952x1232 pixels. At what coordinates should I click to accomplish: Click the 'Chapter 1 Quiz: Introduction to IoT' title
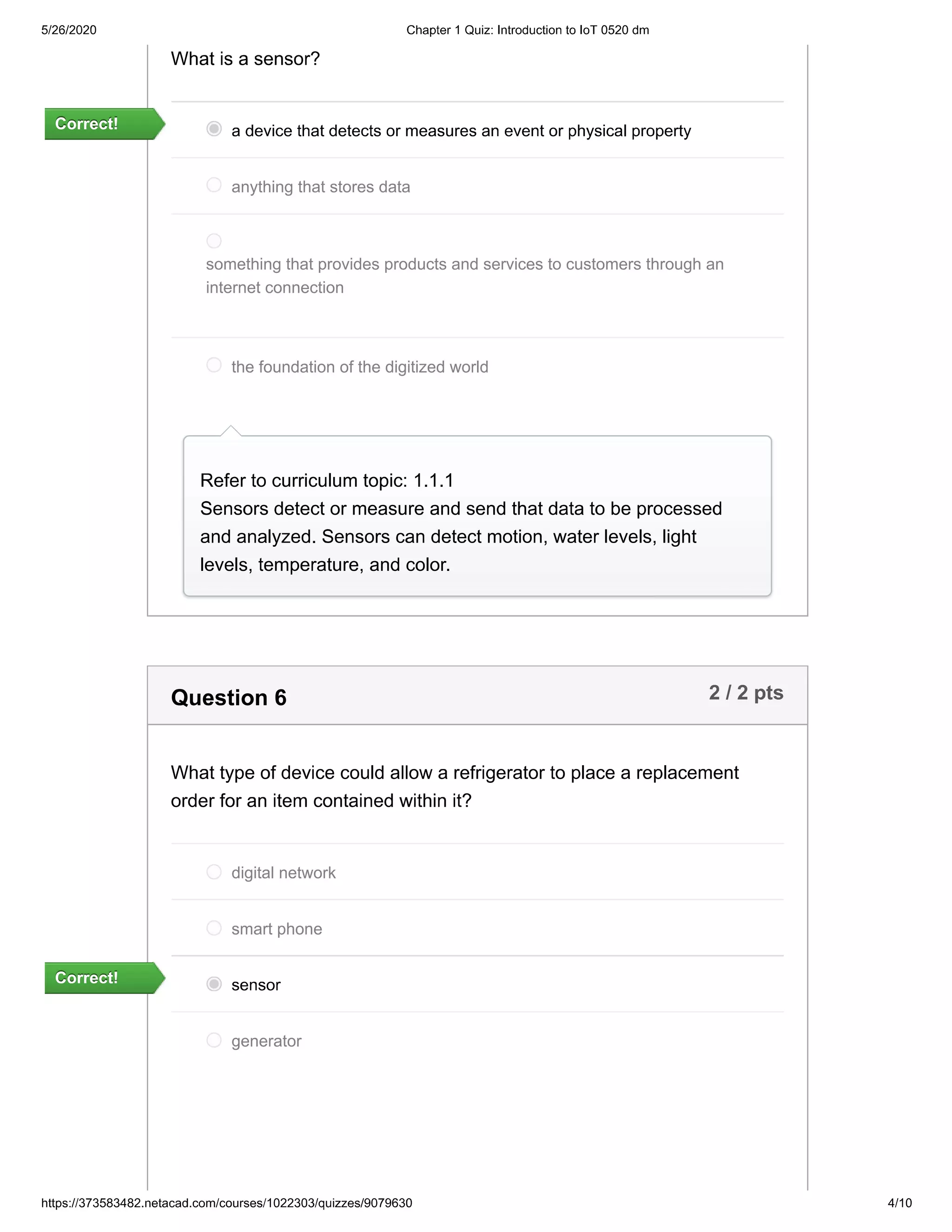click(527, 30)
